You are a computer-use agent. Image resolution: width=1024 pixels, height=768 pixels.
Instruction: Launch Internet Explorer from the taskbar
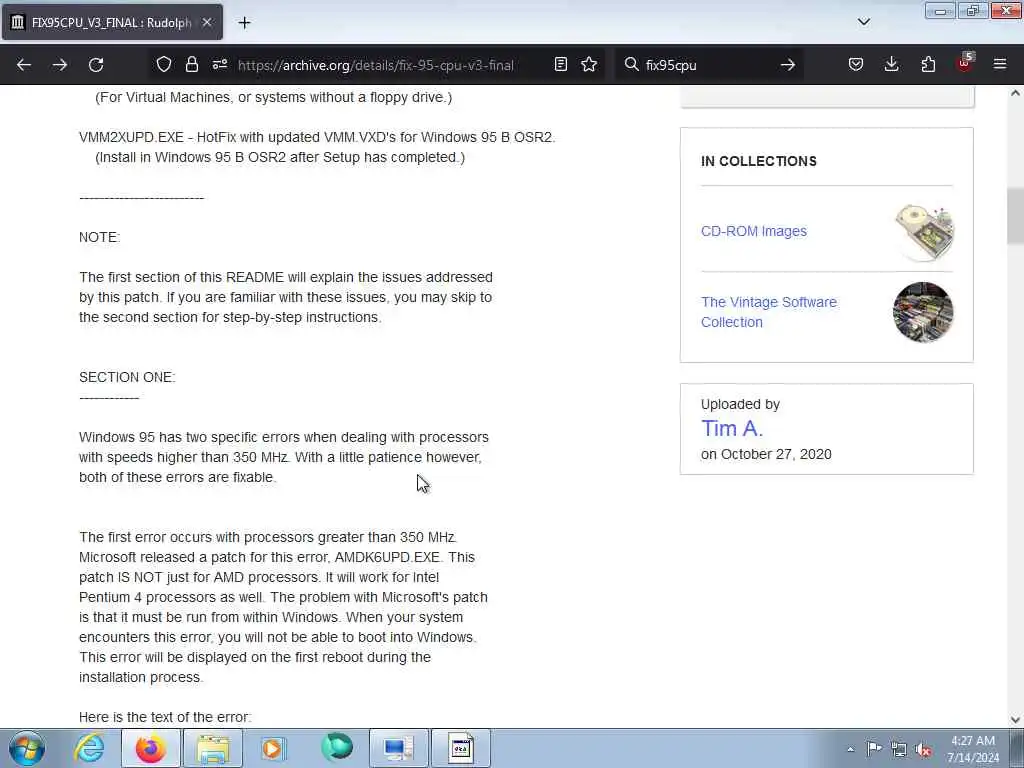point(89,748)
